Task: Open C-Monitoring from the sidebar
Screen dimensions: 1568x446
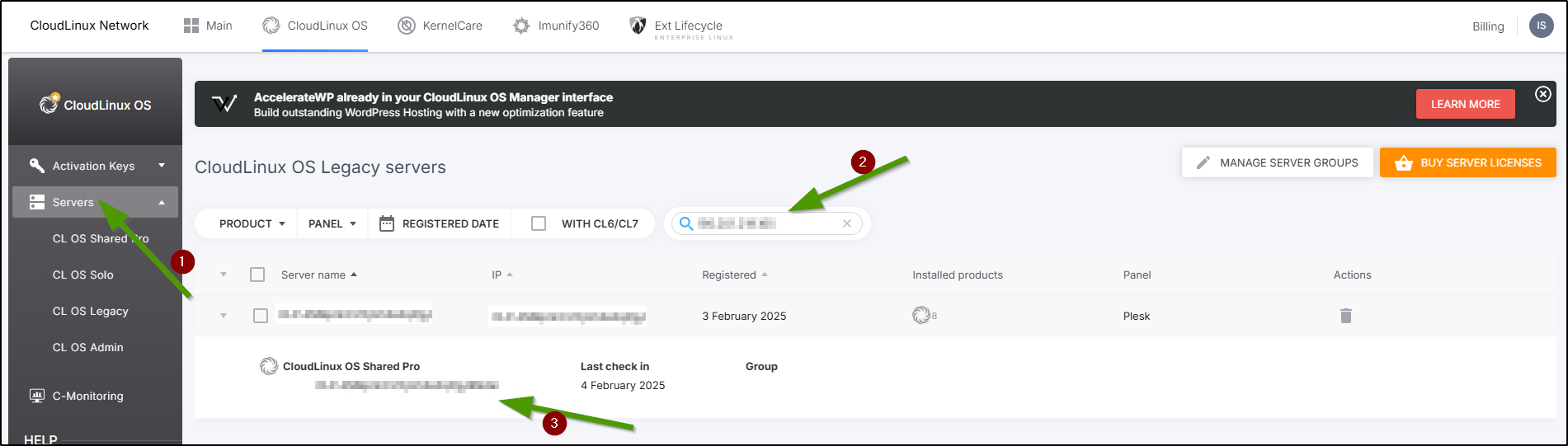Action: pos(87,396)
